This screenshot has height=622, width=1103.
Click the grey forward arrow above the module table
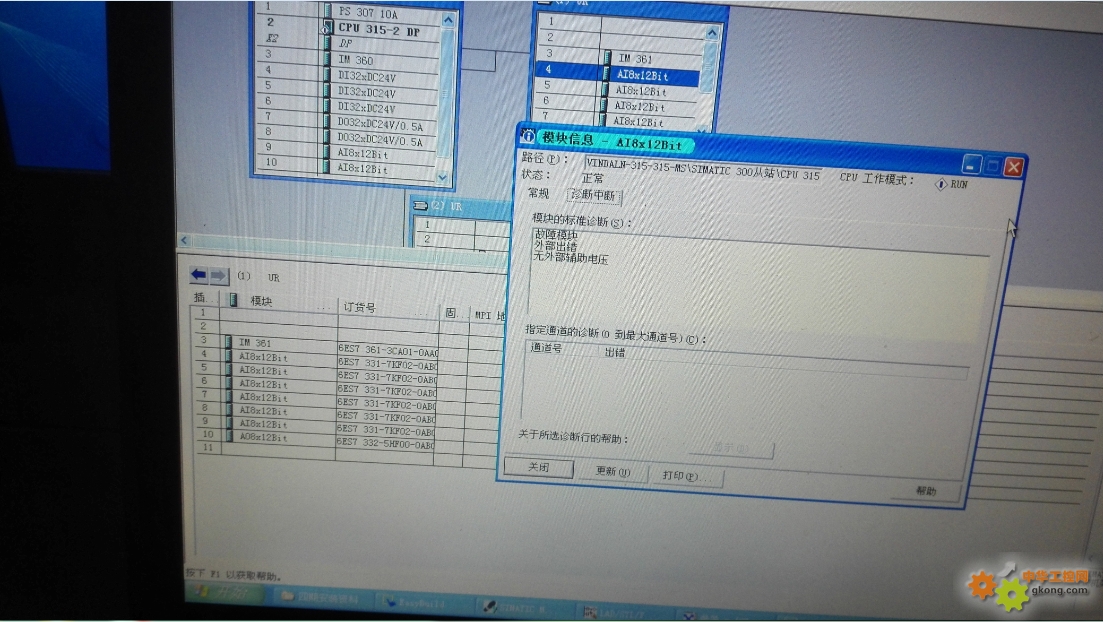pyautogui.click(x=218, y=275)
